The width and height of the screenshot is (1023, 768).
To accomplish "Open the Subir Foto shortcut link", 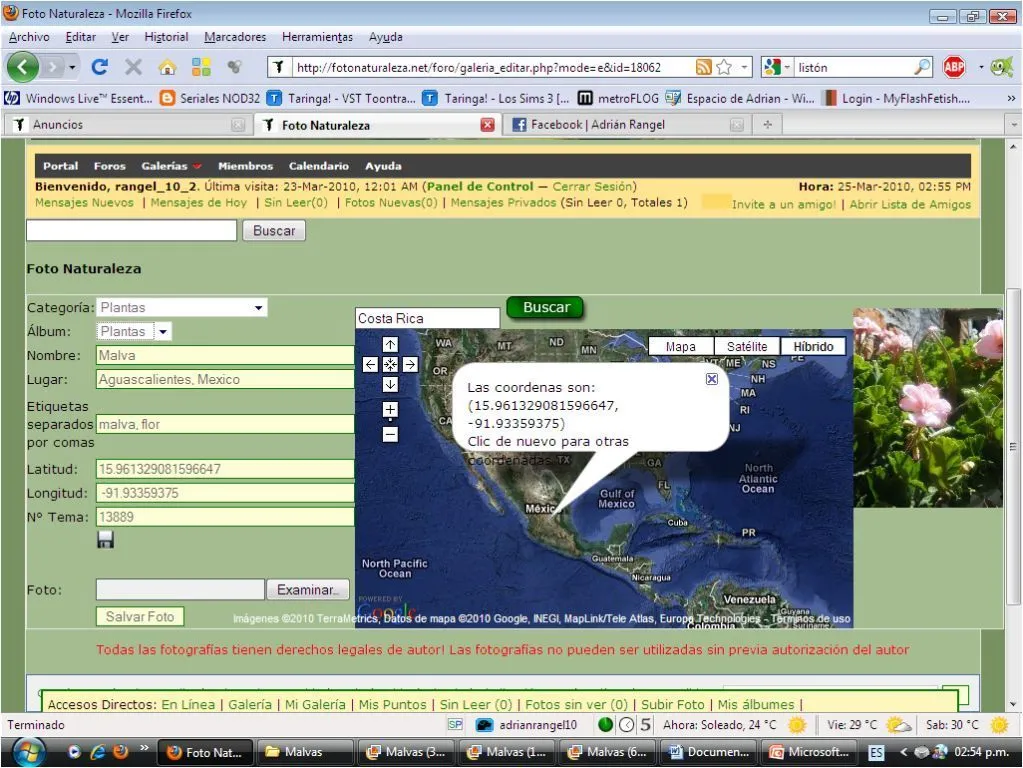I will coord(673,704).
